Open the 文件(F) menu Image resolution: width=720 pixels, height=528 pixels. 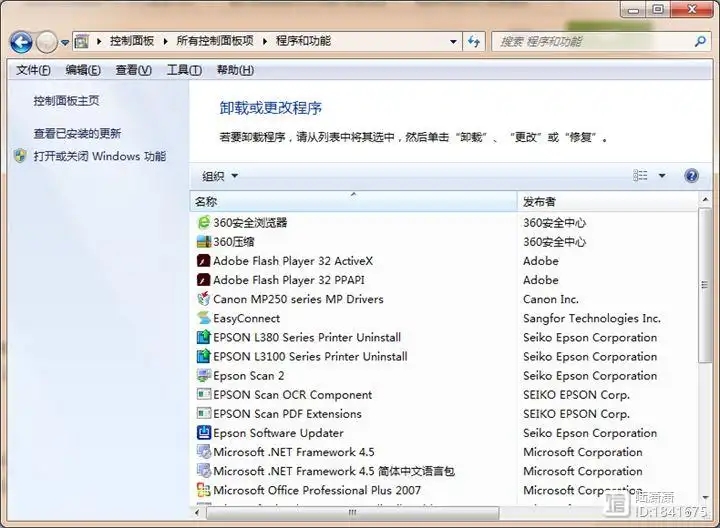(x=34, y=70)
